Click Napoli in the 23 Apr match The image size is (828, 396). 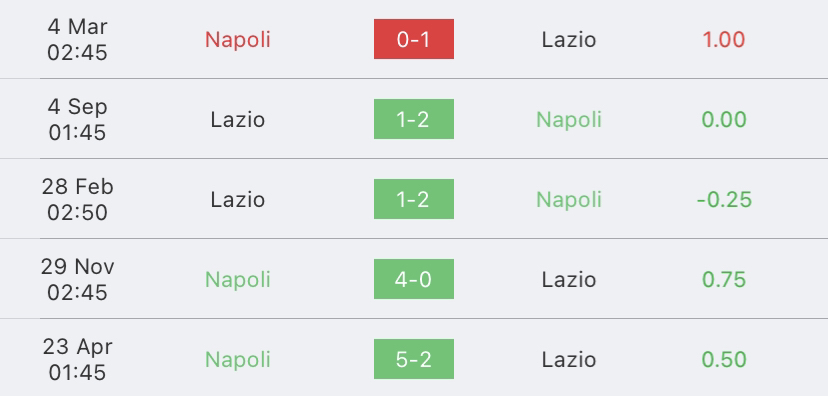click(238, 360)
